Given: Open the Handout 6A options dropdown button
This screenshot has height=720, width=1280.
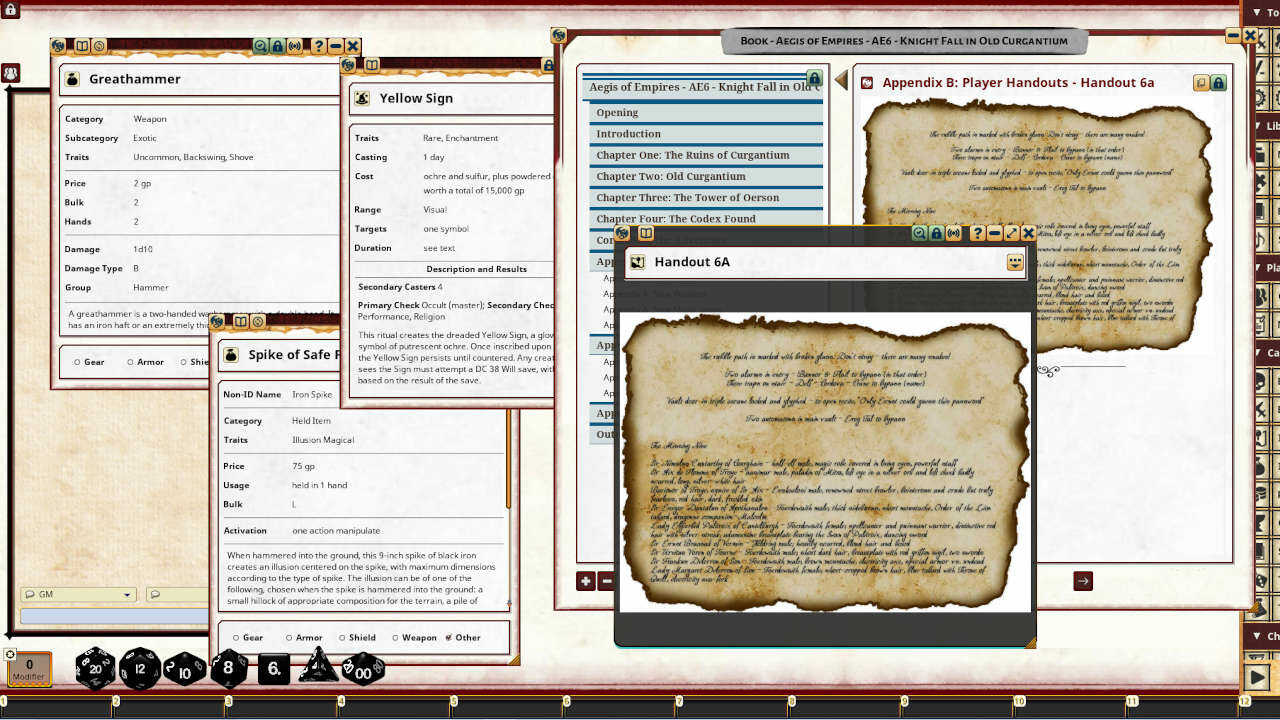Looking at the screenshot, I should [1015, 262].
